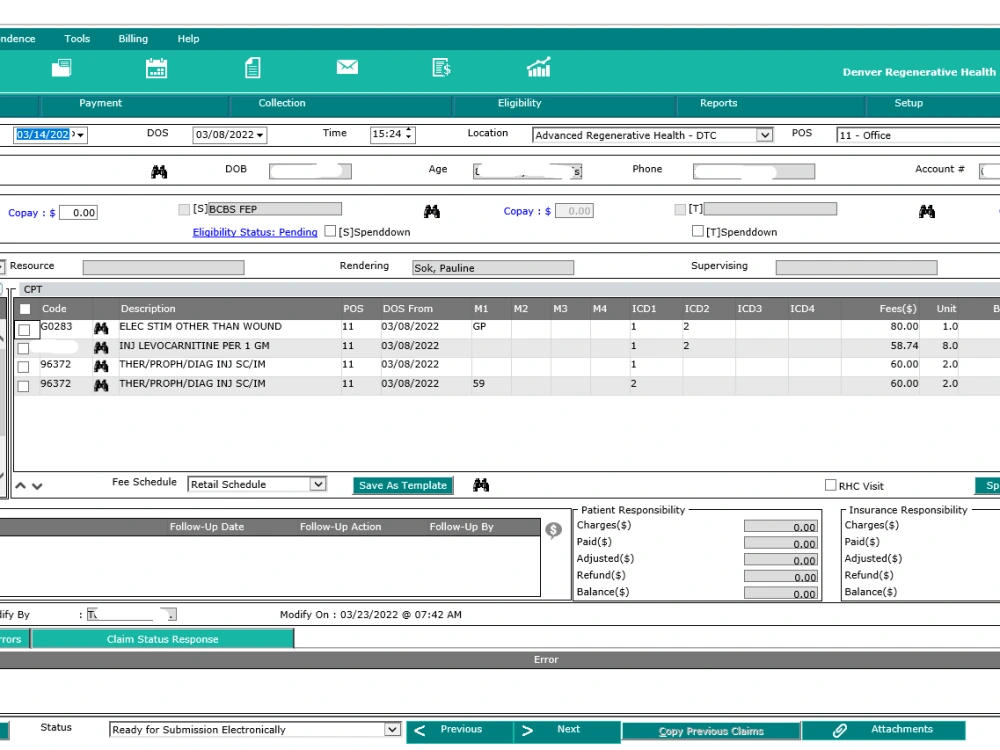Click the Resource field

[x=163, y=267]
